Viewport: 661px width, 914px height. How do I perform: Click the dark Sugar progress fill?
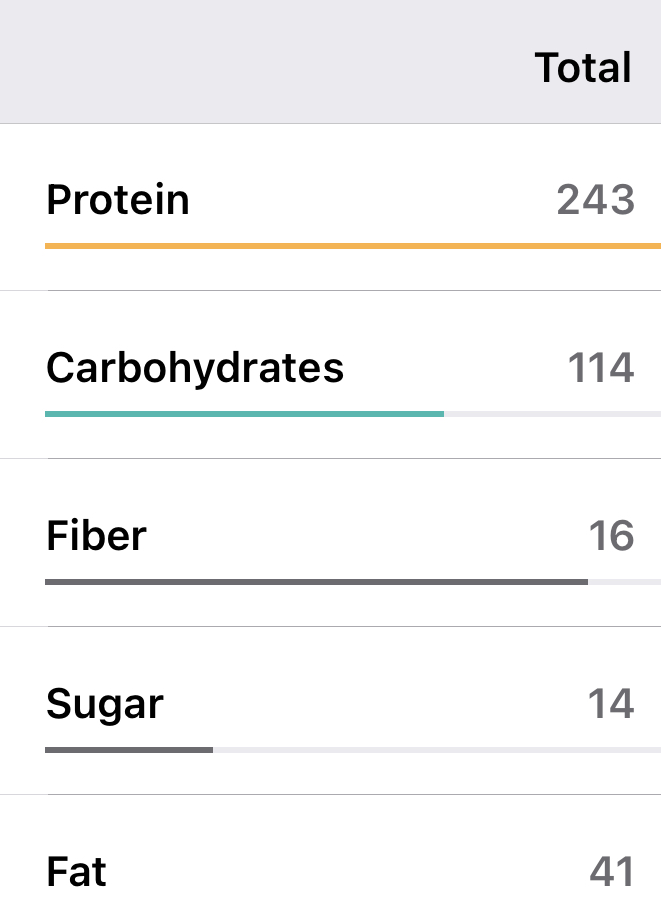pyautogui.click(x=129, y=749)
